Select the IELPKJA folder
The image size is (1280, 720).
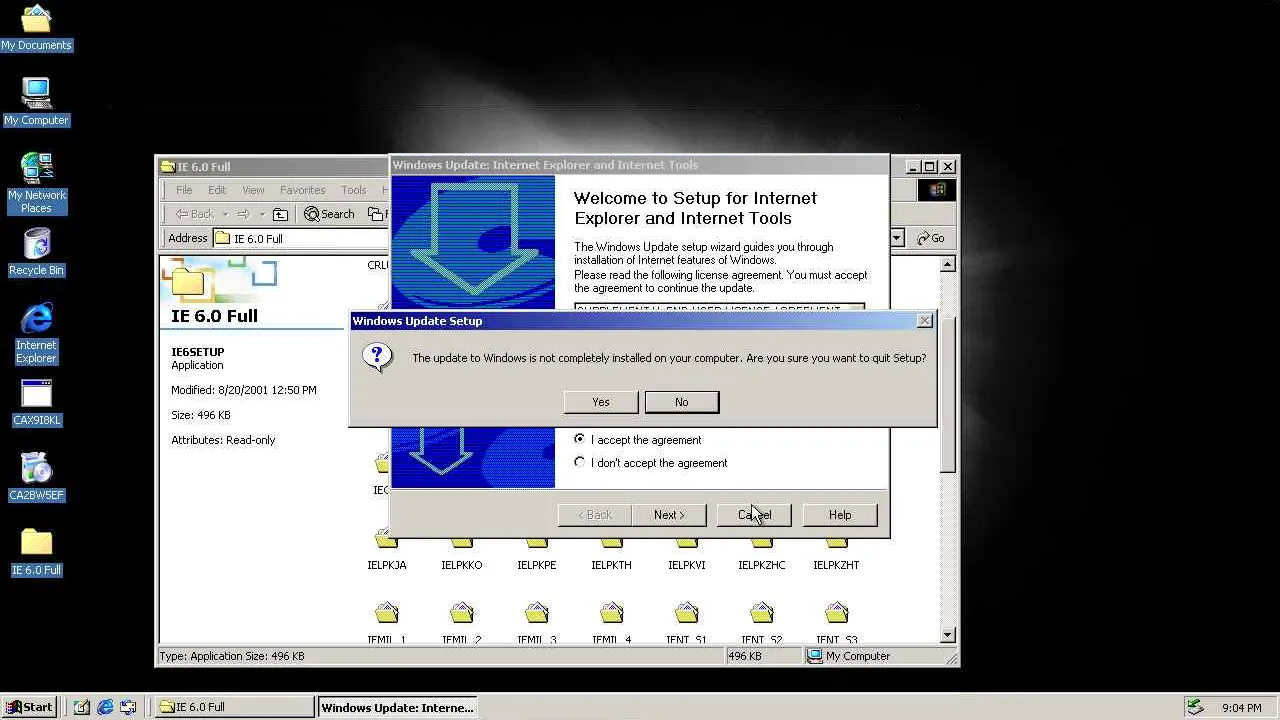tap(387, 552)
